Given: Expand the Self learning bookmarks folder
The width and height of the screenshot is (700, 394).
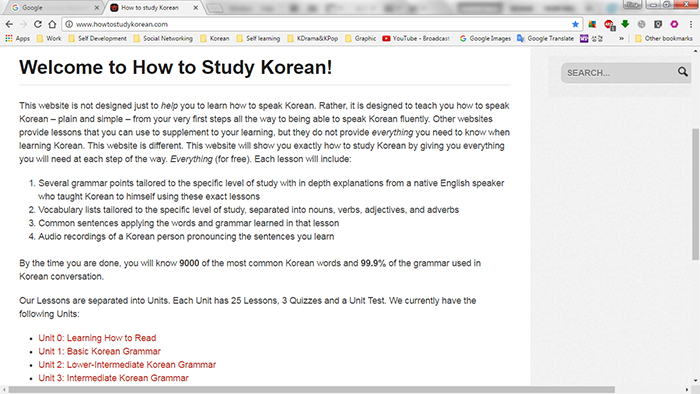Looking at the screenshot, I should (258, 38).
